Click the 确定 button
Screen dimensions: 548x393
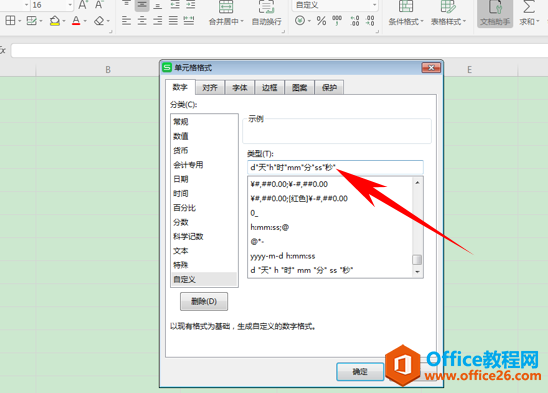pos(360,371)
